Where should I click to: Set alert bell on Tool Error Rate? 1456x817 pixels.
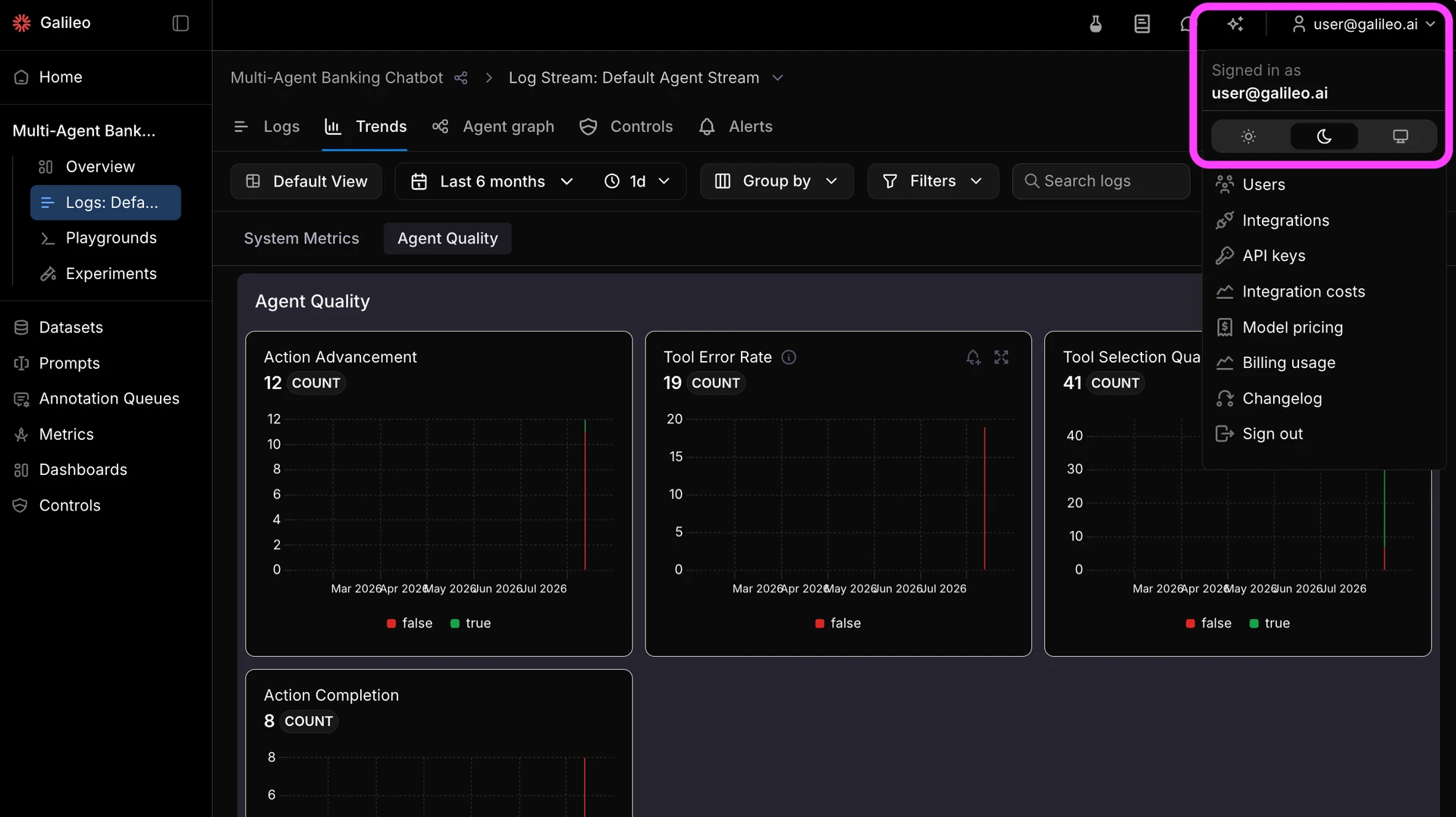973,357
